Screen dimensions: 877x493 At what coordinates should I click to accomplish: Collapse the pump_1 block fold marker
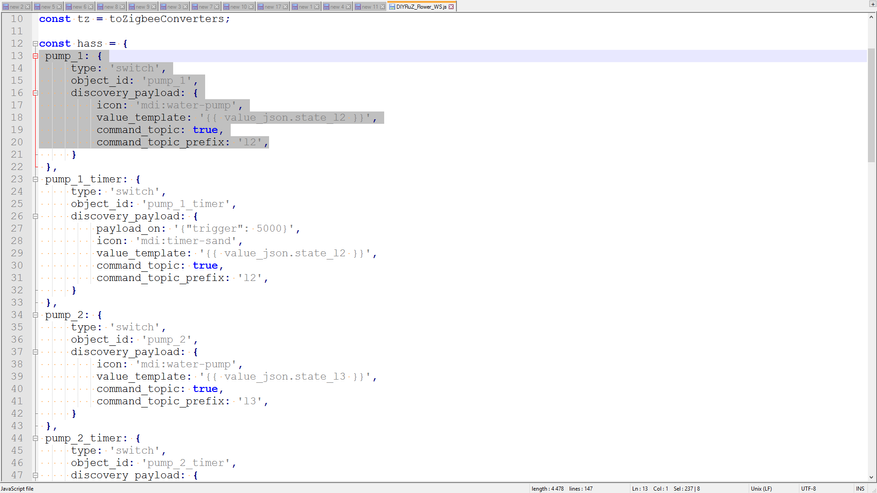click(35, 56)
